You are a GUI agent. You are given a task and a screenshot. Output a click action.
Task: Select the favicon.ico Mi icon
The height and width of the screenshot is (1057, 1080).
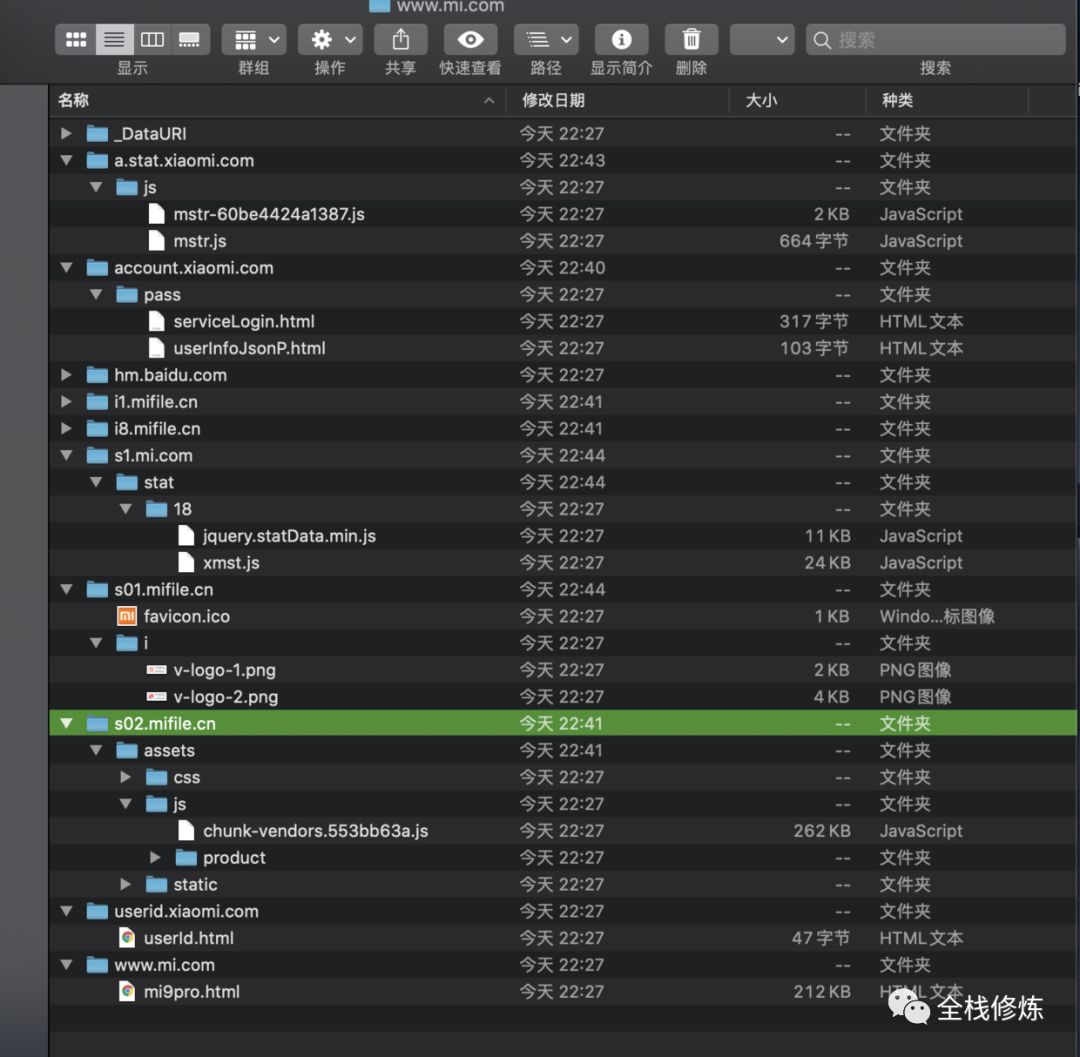[x=127, y=616]
